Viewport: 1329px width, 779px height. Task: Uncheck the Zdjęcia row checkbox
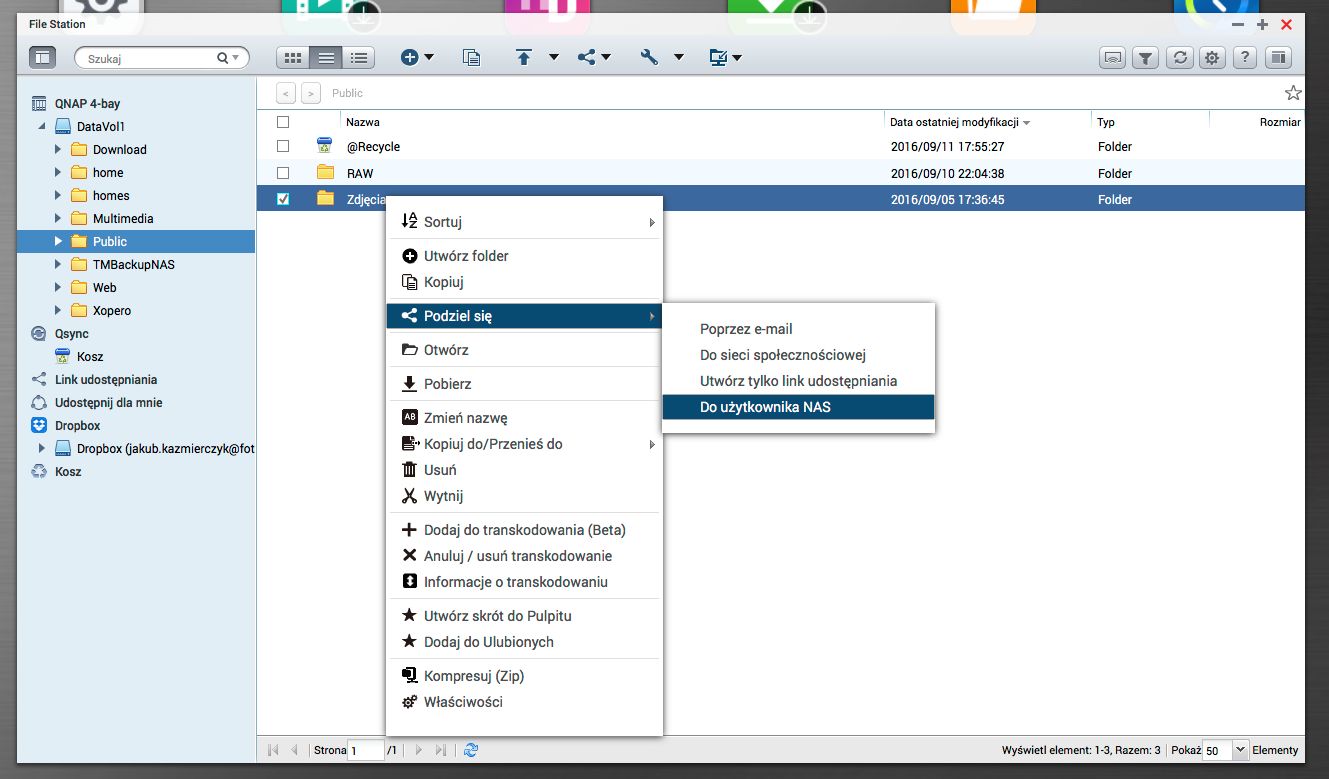283,199
